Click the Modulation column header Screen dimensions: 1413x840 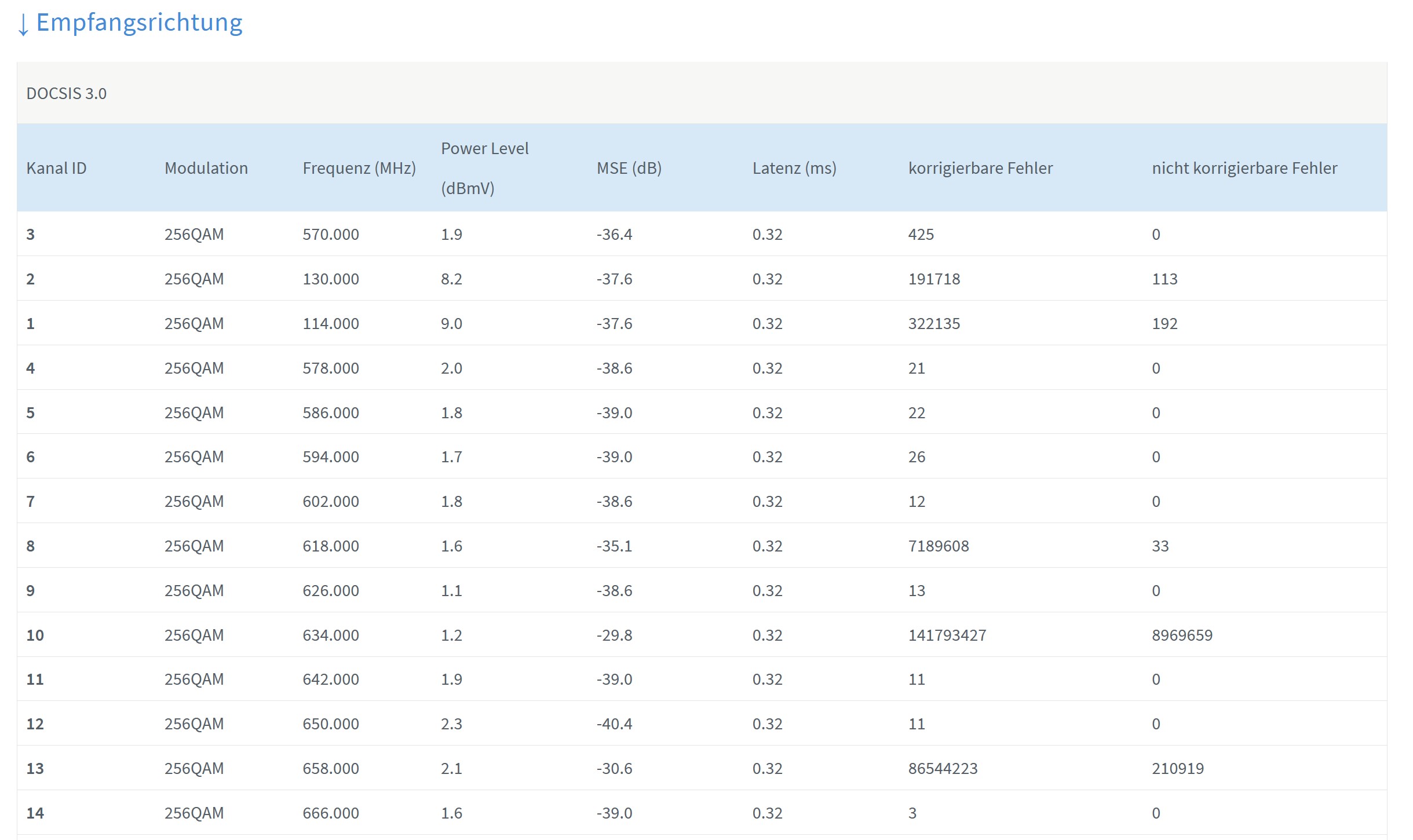click(206, 168)
